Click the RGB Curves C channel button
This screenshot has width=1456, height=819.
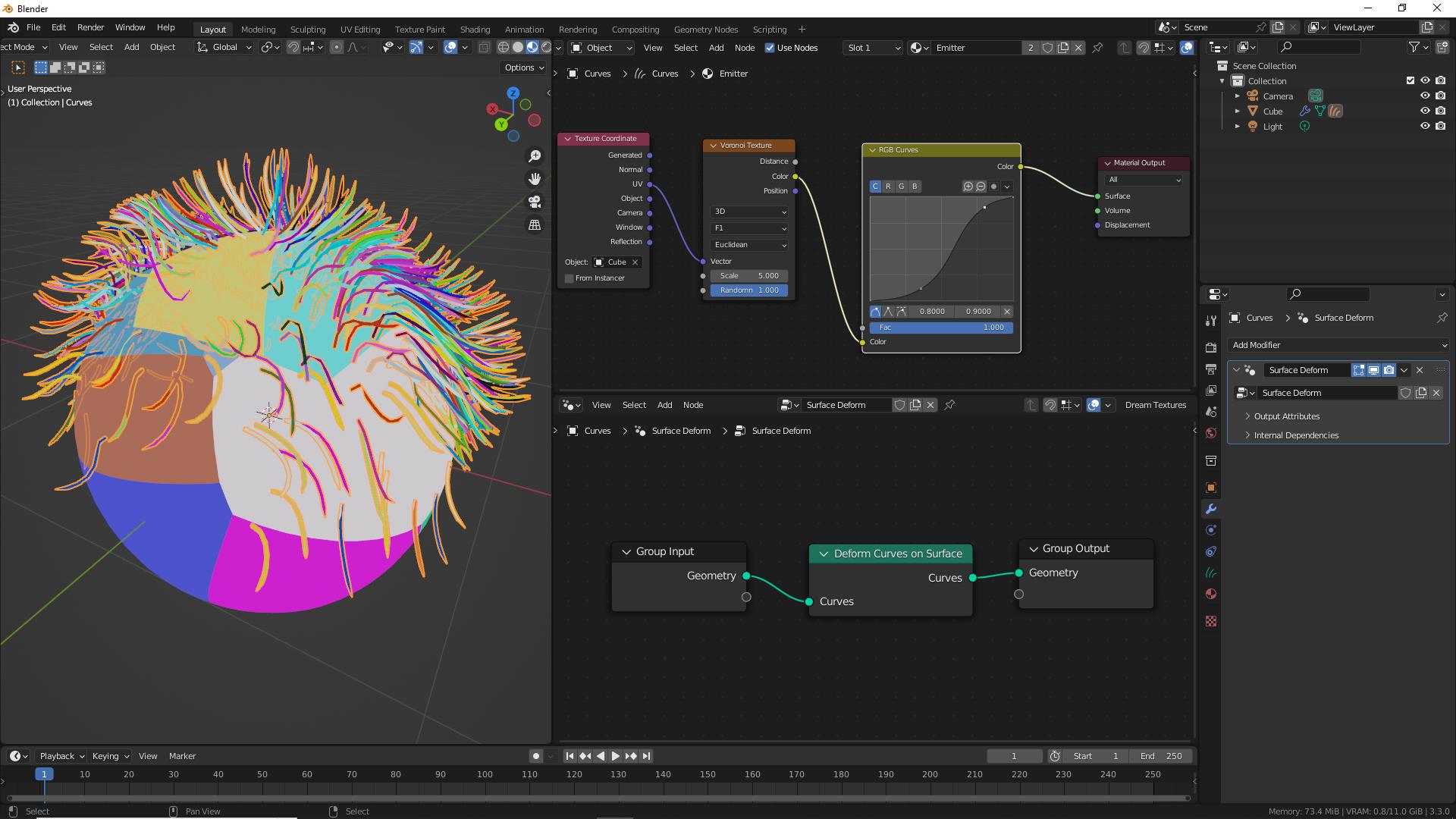point(874,186)
